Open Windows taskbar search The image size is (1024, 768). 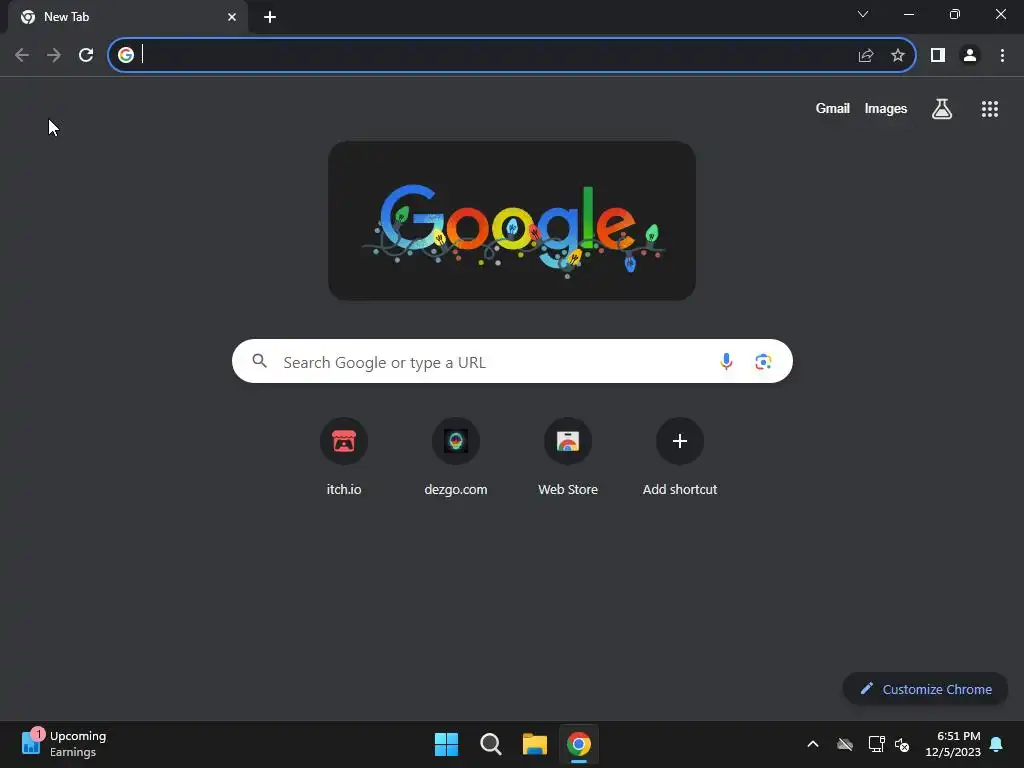pyautogui.click(x=490, y=744)
